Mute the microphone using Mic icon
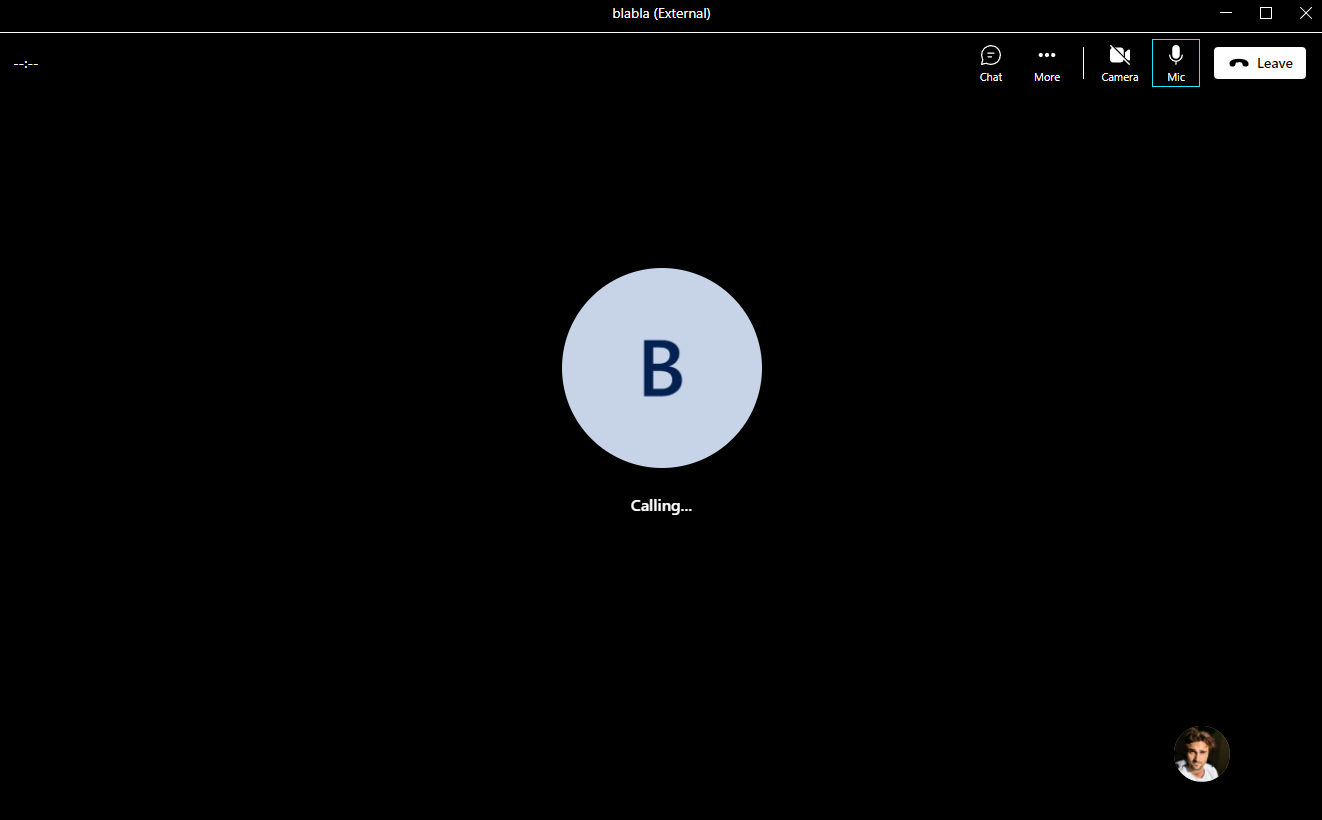The height and width of the screenshot is (820, 1322). pyautogui.click(x=1175, y=55)
